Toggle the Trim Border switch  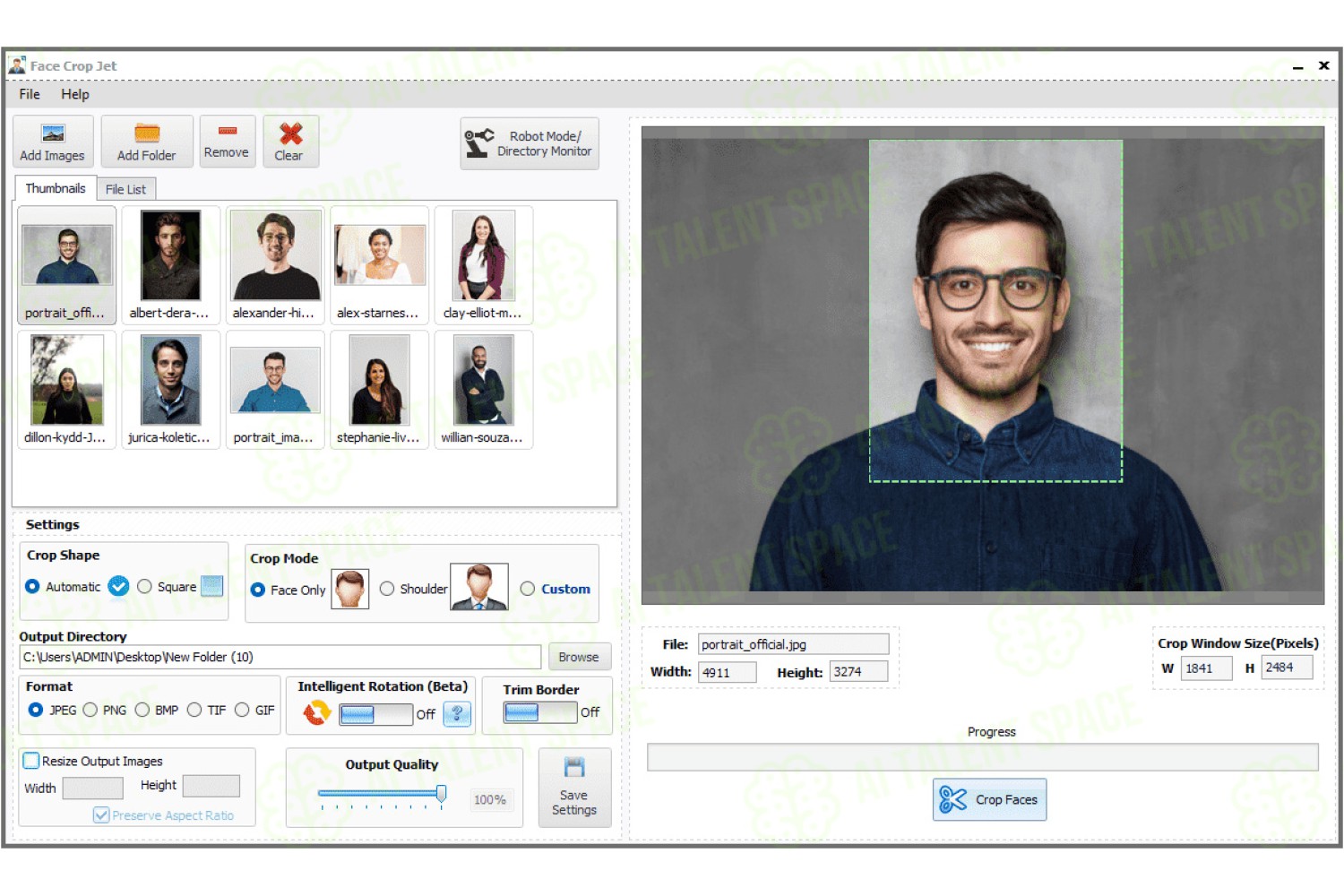[540, 712]
